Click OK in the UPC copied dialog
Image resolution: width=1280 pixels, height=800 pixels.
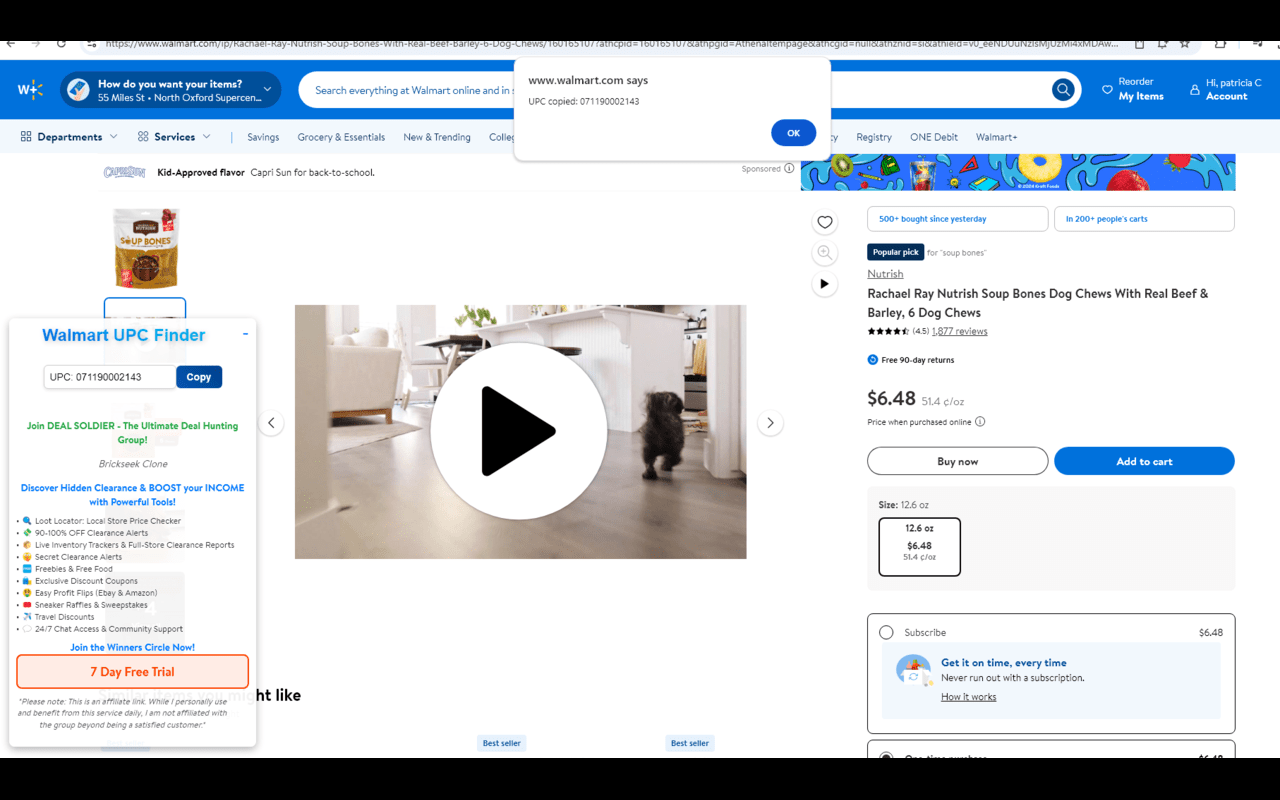793,133
